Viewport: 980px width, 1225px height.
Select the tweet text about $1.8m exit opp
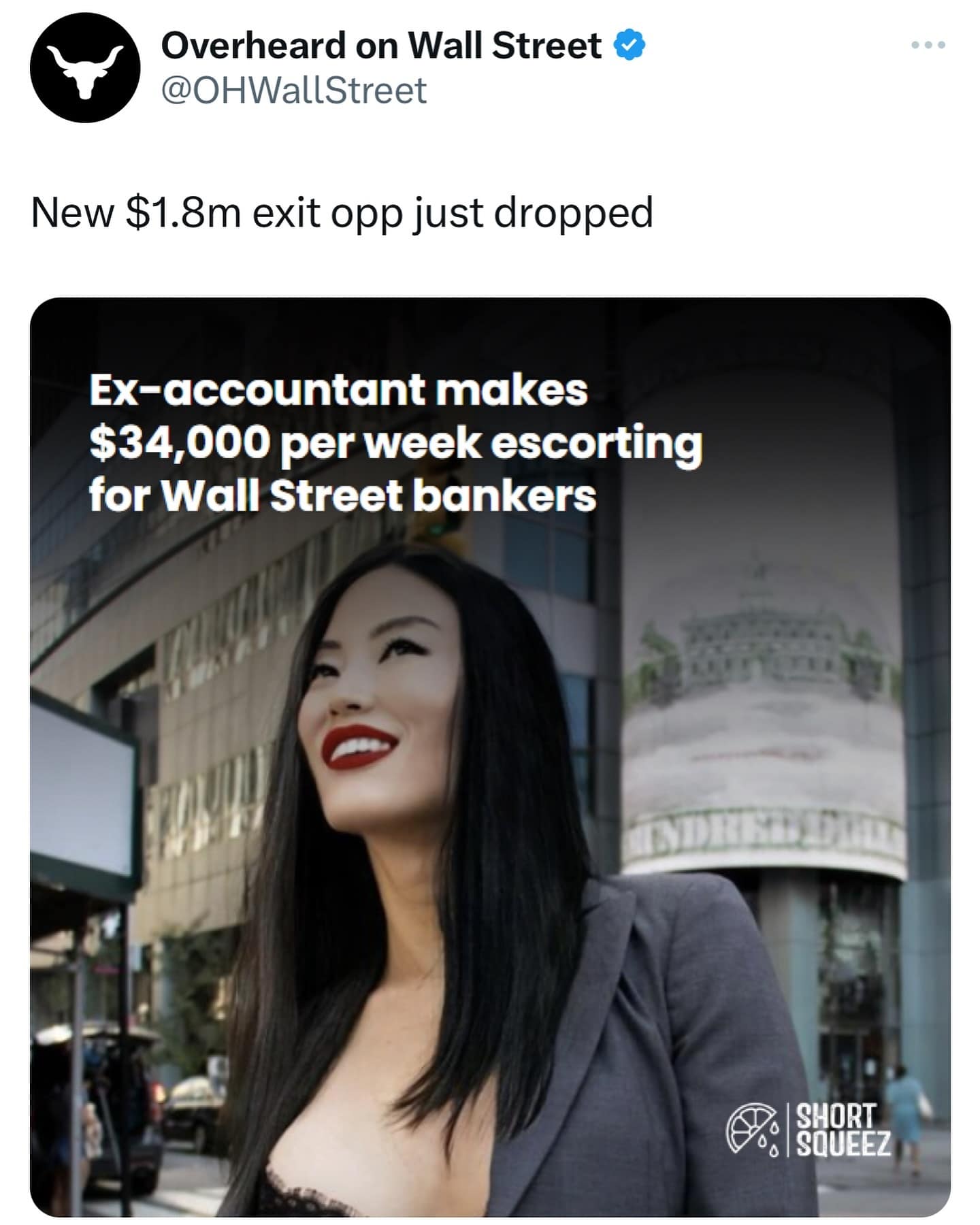[342, 212]
